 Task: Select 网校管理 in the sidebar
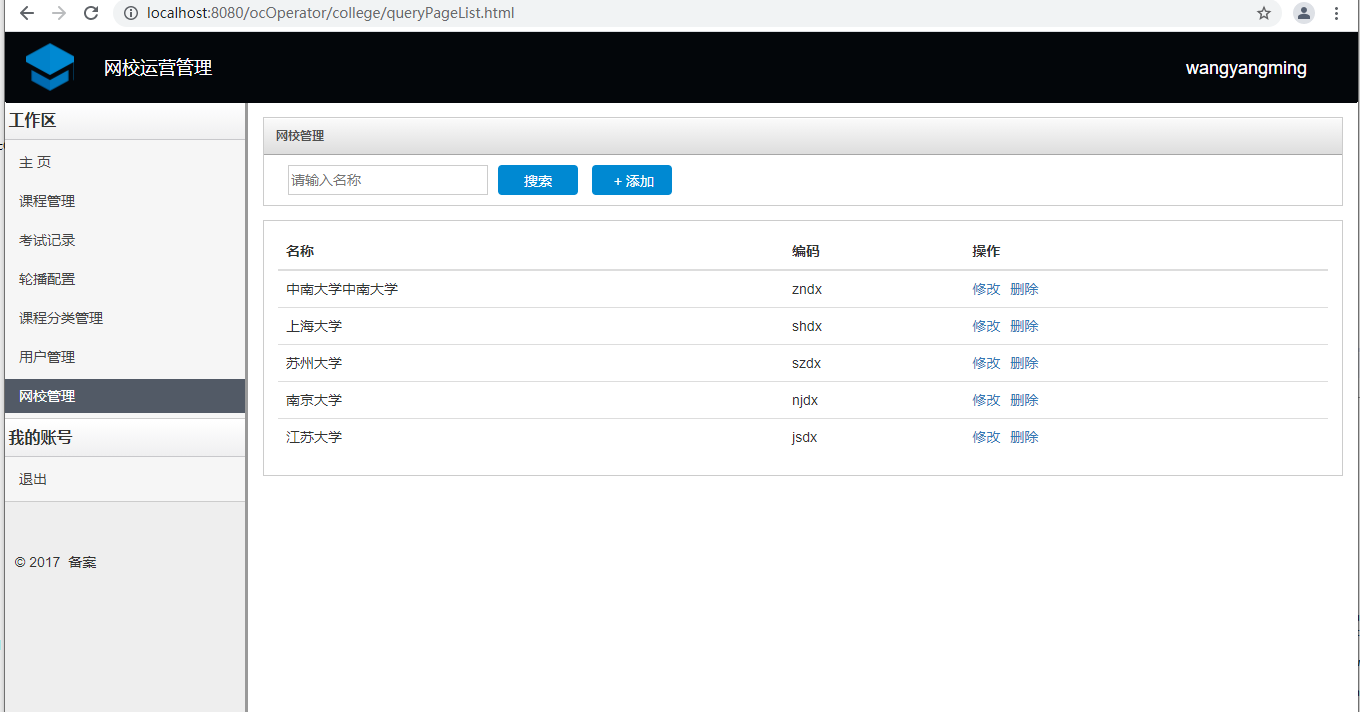pyautogui.click(x=125, y=396)
